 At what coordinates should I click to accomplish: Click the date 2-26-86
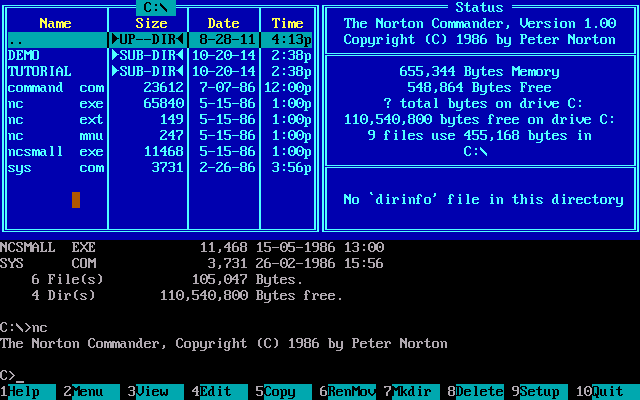(228, 167)
